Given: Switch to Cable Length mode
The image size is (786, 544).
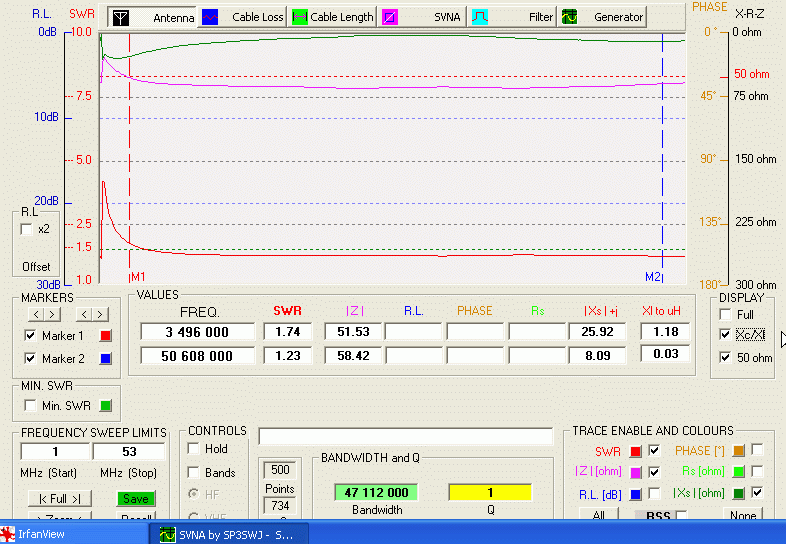Looking at the screenshot, I should coord(333,17).
